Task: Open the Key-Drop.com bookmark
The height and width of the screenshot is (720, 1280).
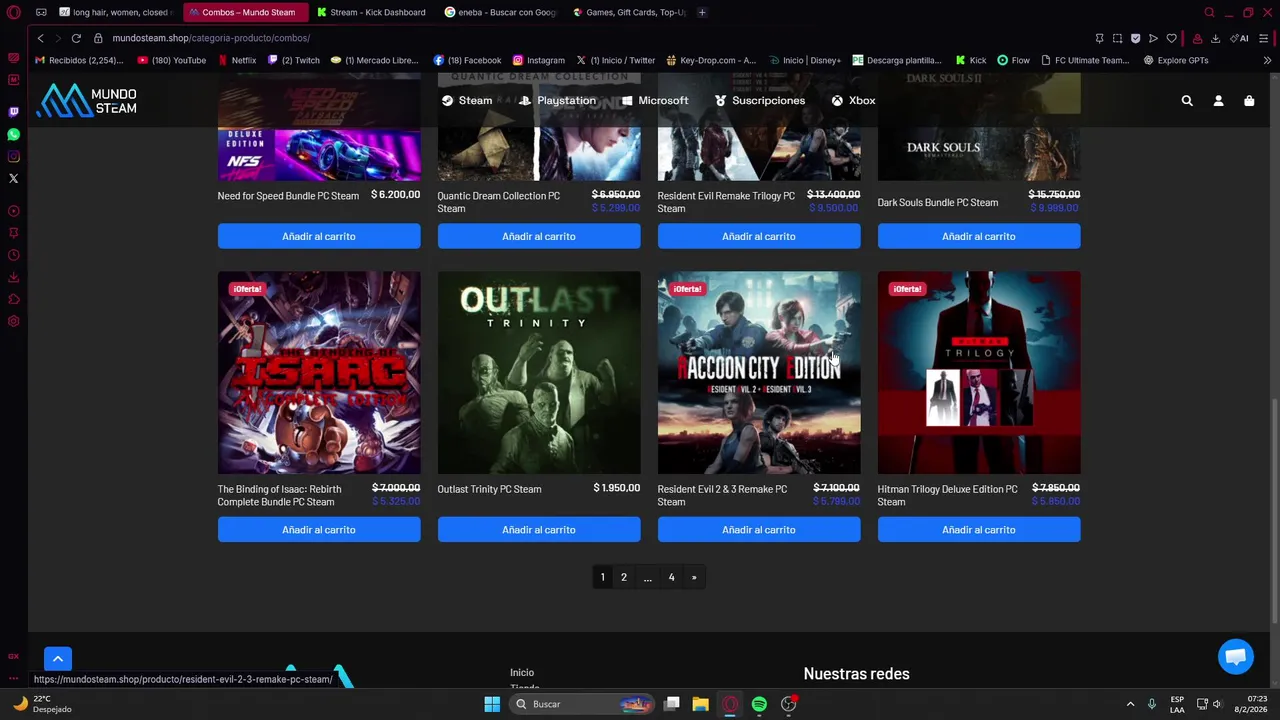Action: (x=711, y=60)
